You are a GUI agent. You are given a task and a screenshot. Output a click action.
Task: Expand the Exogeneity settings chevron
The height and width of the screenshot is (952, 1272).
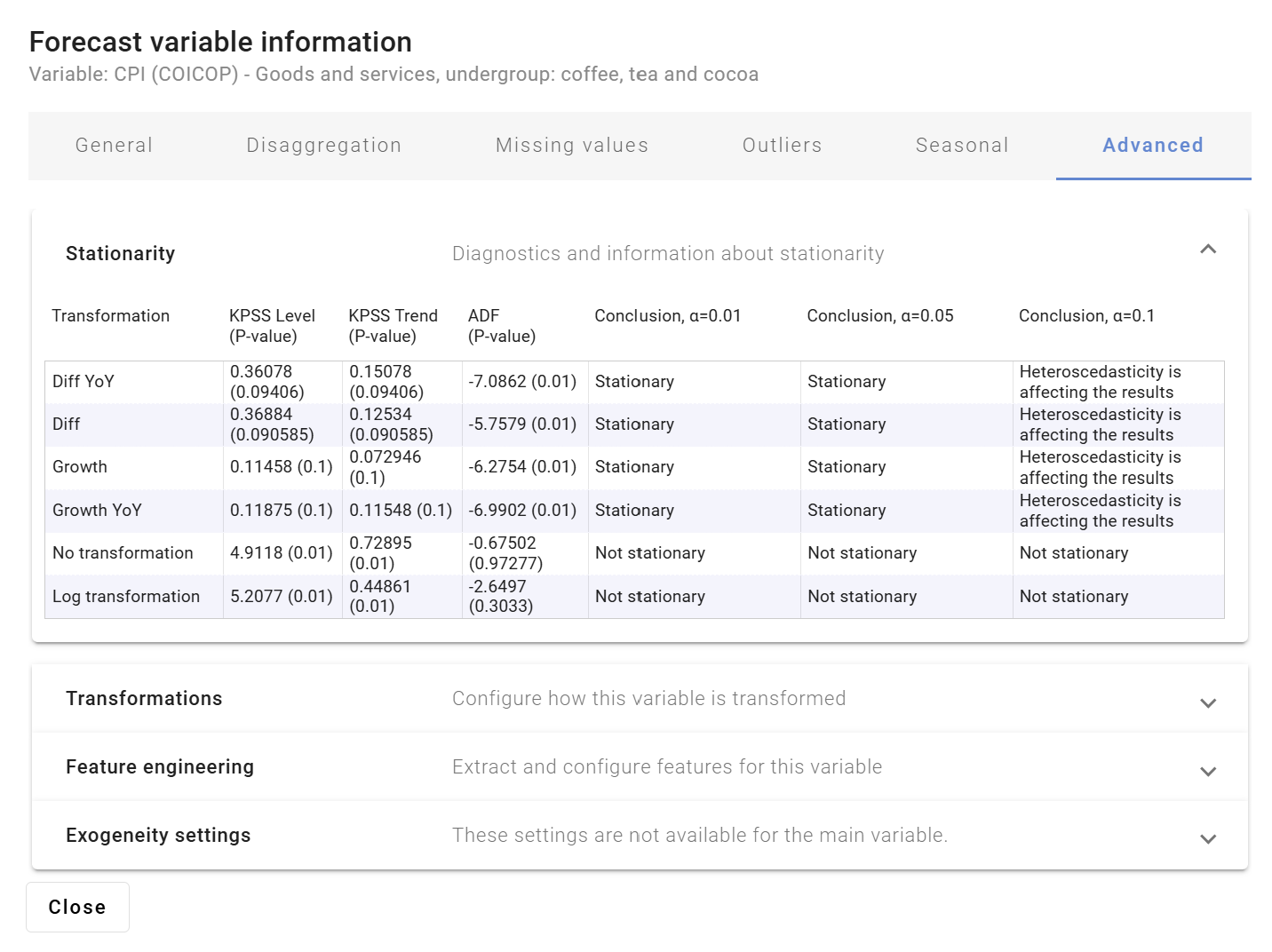[1207, 838]
